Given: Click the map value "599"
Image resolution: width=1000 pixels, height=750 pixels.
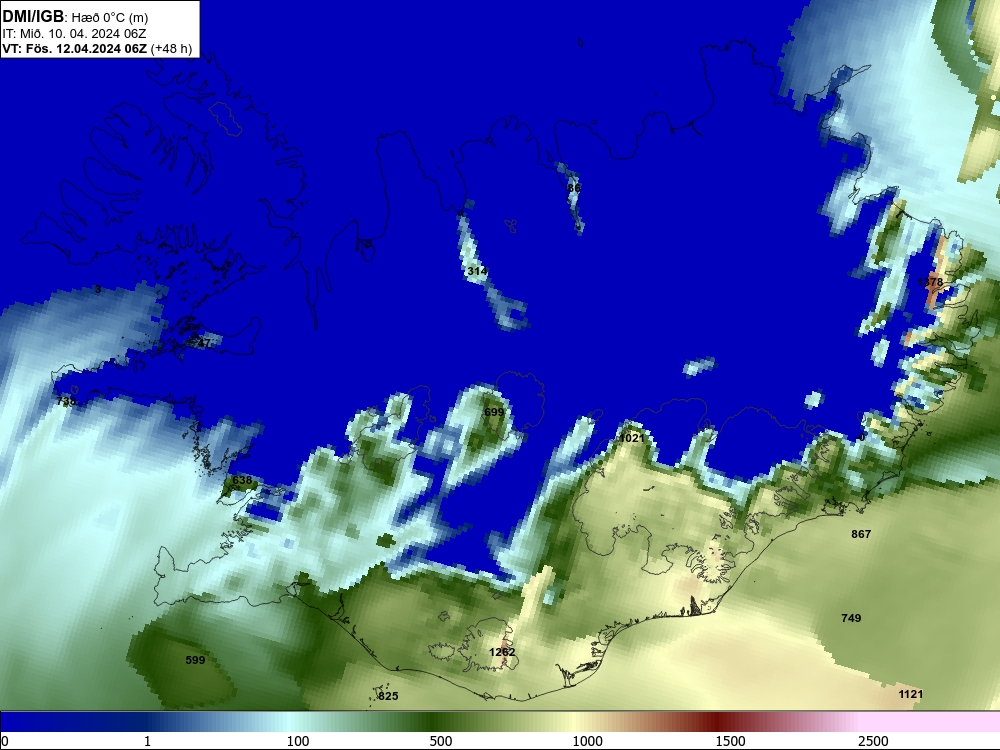Looking at the screenshot, I should 195,659.
